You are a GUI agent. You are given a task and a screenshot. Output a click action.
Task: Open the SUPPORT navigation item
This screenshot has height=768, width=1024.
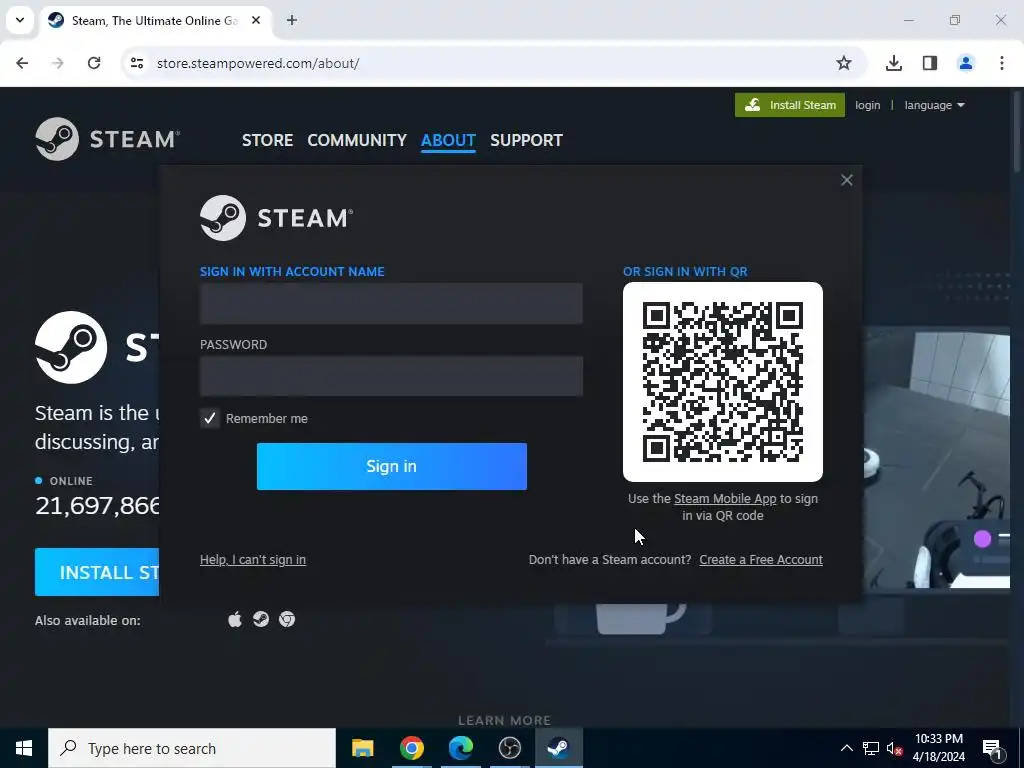[x=526, y=140]
